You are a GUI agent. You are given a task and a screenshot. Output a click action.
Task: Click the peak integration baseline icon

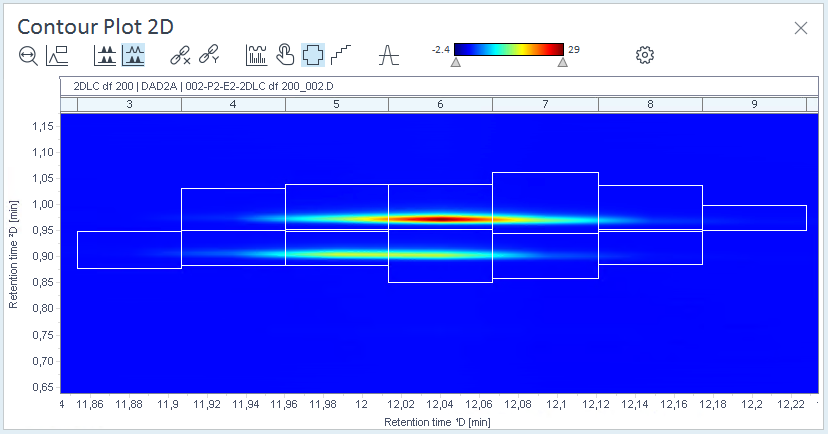pyautogui.click(x=389, y=55)
